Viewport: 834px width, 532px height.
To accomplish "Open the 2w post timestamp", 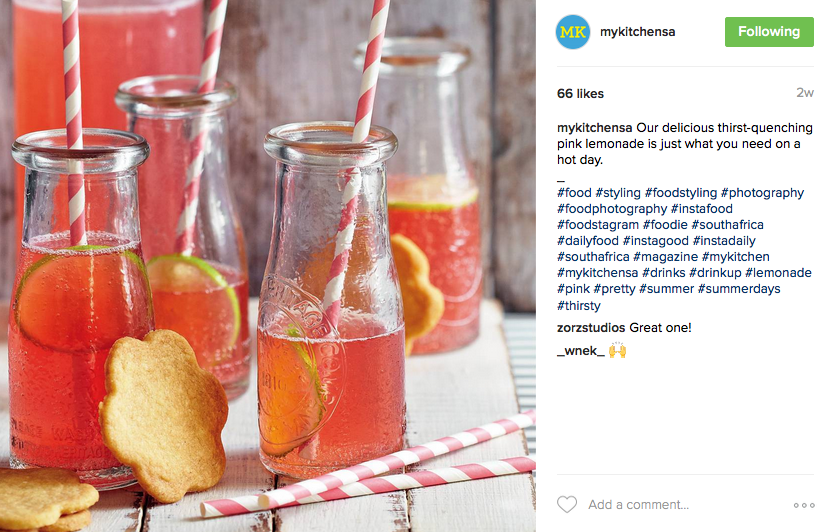I will point(805,93).
